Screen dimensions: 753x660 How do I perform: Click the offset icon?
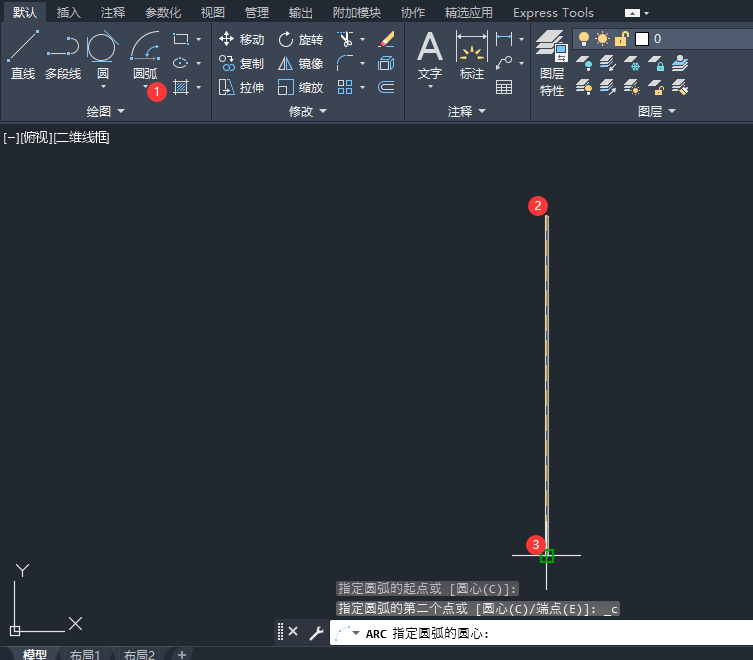[x=387, y=87]
